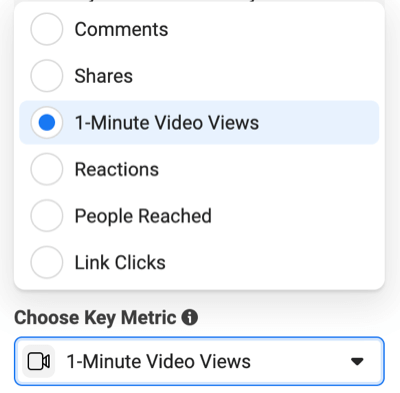This screenshot has height=393, width=400.
Task: Expand the Key Metric dropdown arrow
Action: (x=357, y=361)
